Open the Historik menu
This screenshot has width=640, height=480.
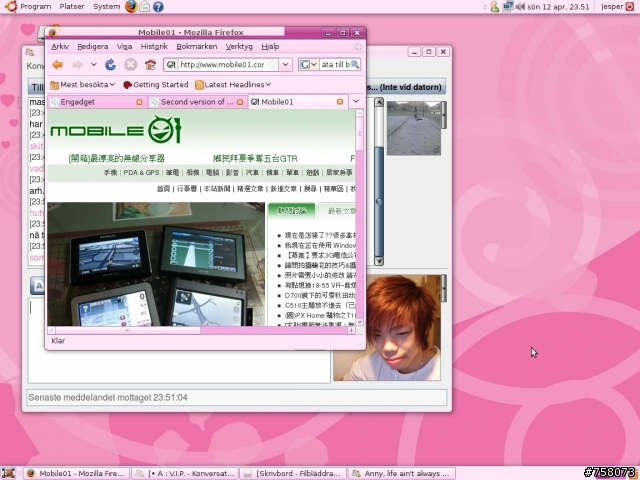click(x=154, y=47)
